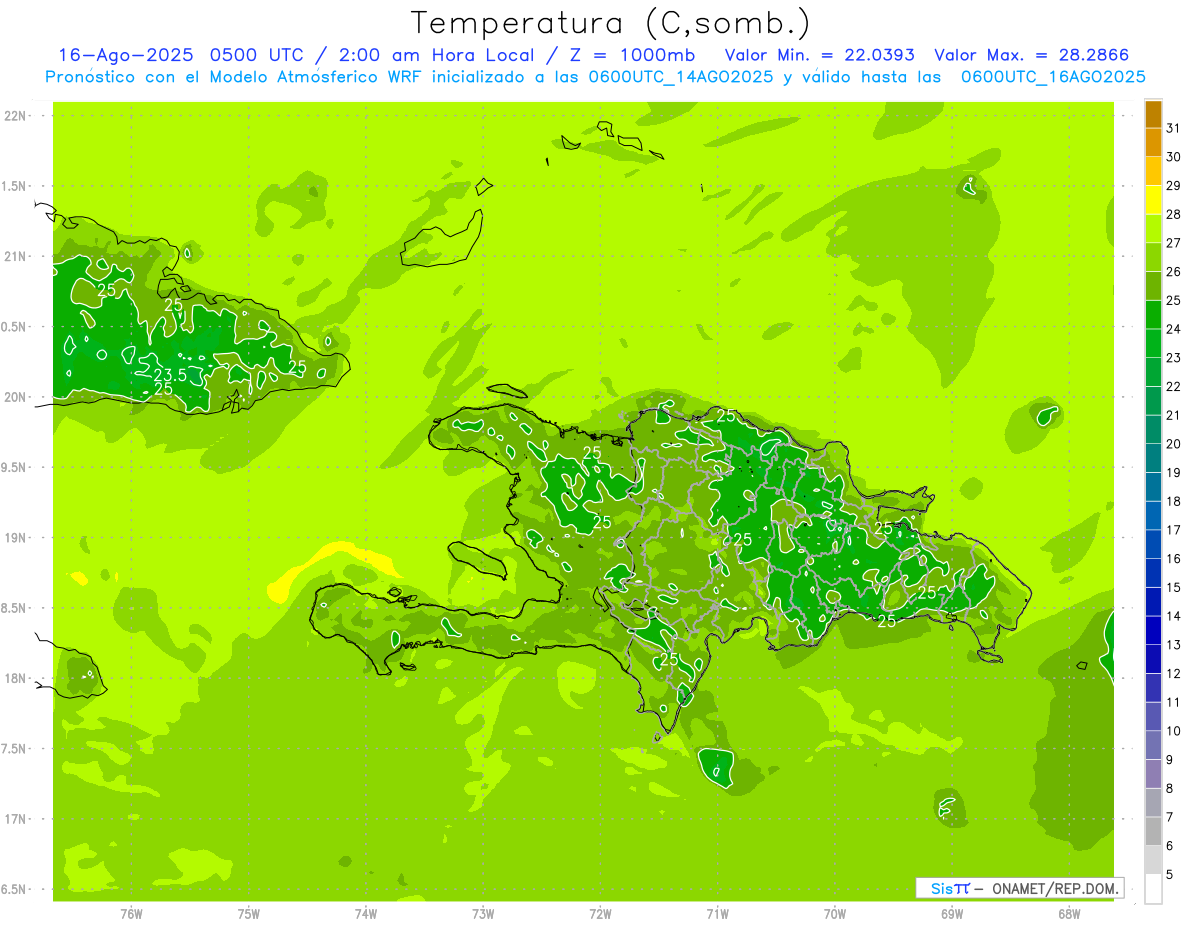Screen dimensions: 1200x927
Task: Click the "71W" longitude axis label
Action: (717, 914)
